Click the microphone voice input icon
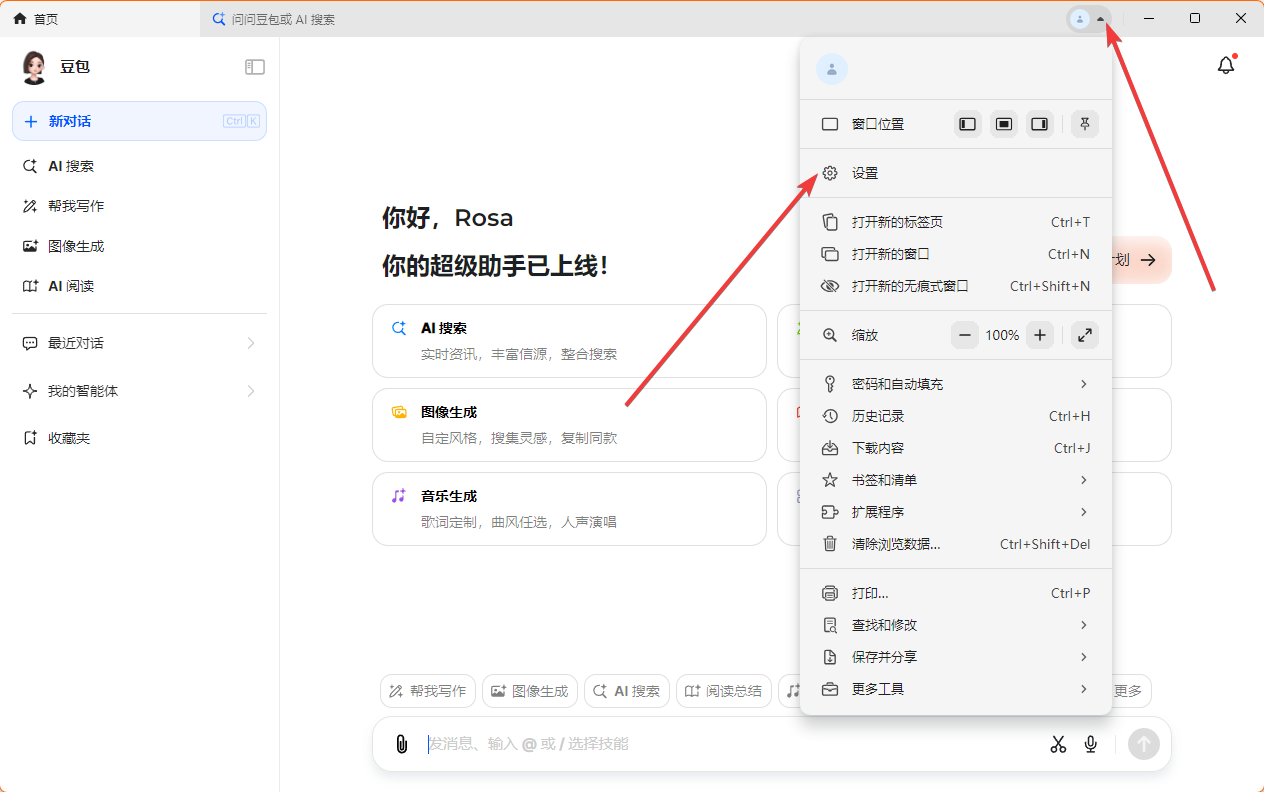This screenshot has width=1264, height=792. tap(1091, 744)
